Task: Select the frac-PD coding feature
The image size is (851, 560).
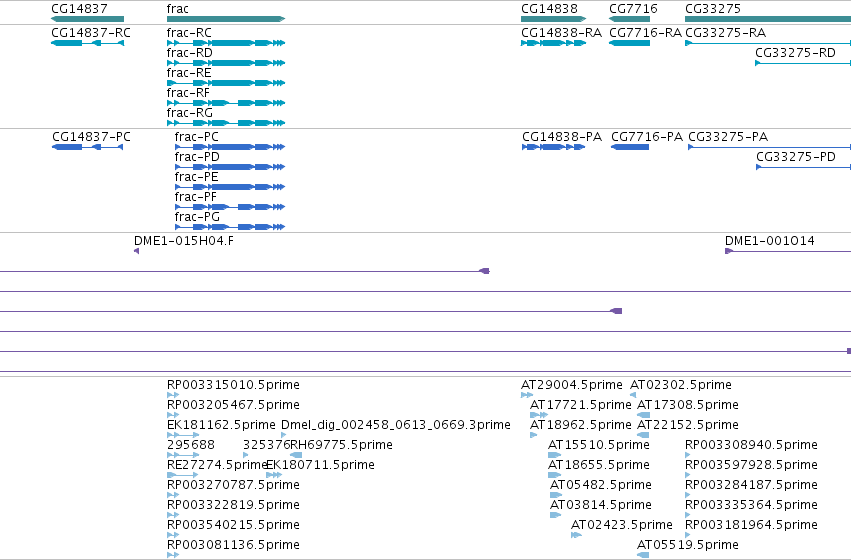Action: point(230,167)
